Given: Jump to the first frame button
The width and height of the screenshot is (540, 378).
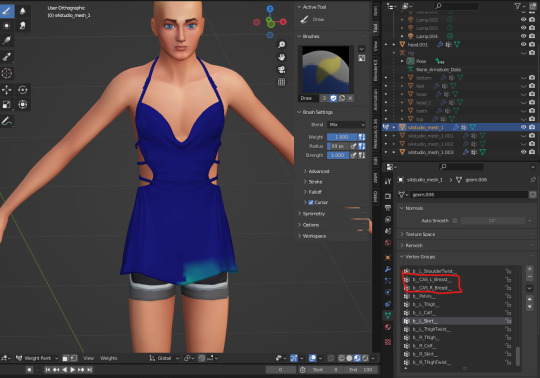Looking at the screenshot, I should 48,369.
